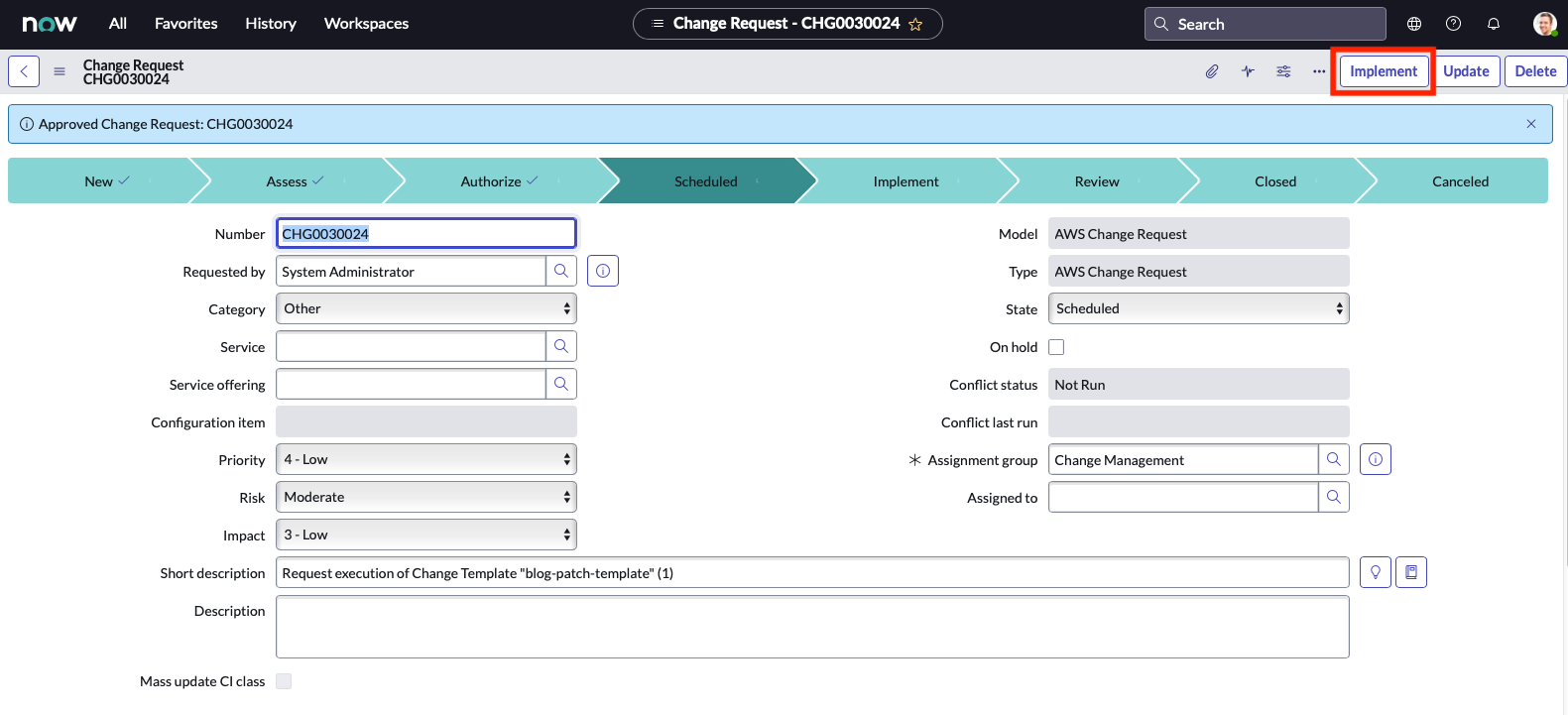Select the New stage in process flow
Viewport: 1568px width, 715px height.
99,181
